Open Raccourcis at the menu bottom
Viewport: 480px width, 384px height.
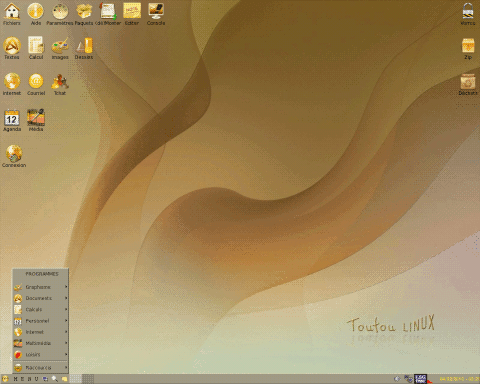tap(41, 368)
